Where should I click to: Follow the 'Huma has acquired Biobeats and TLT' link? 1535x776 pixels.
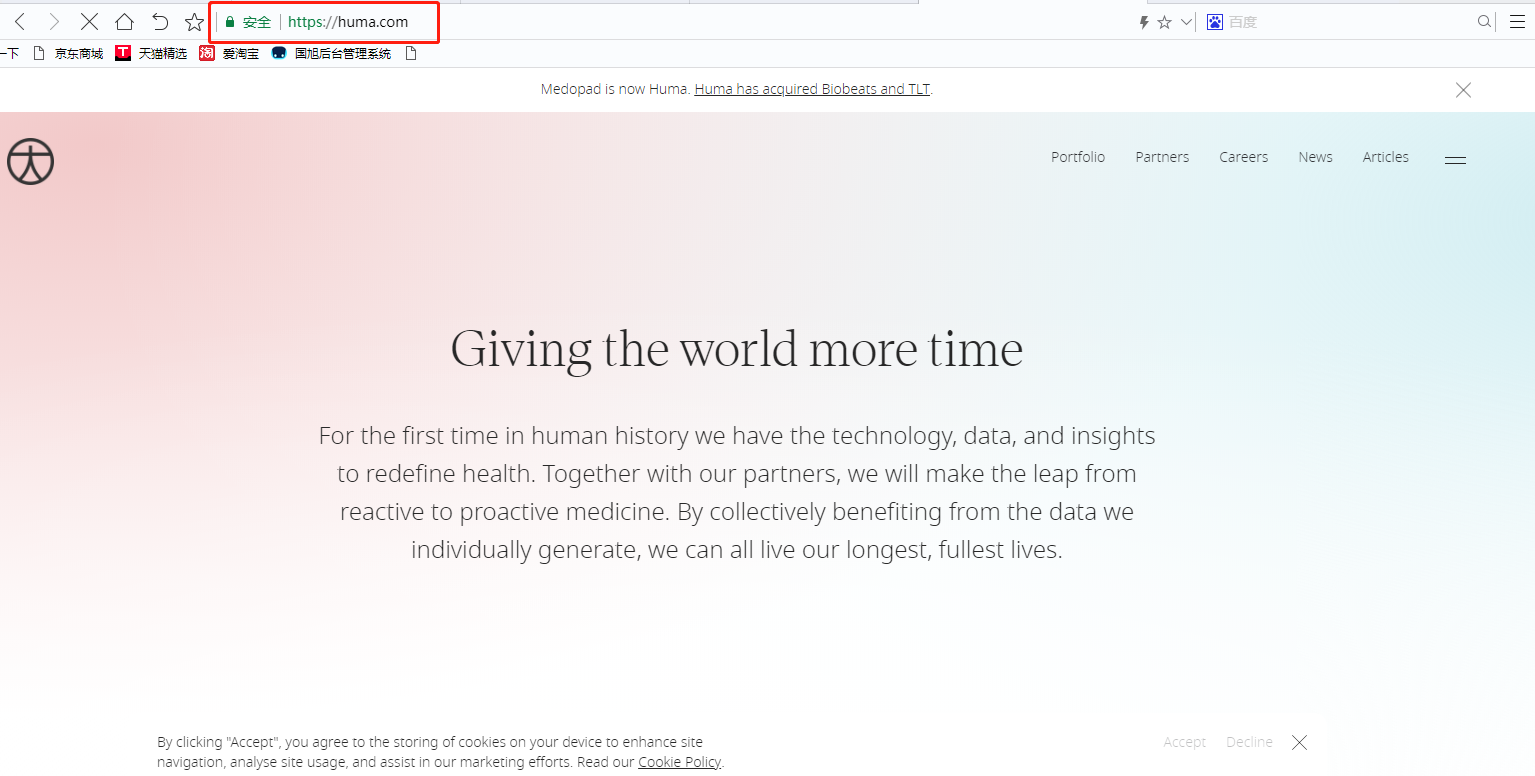[x=812, y=89]
